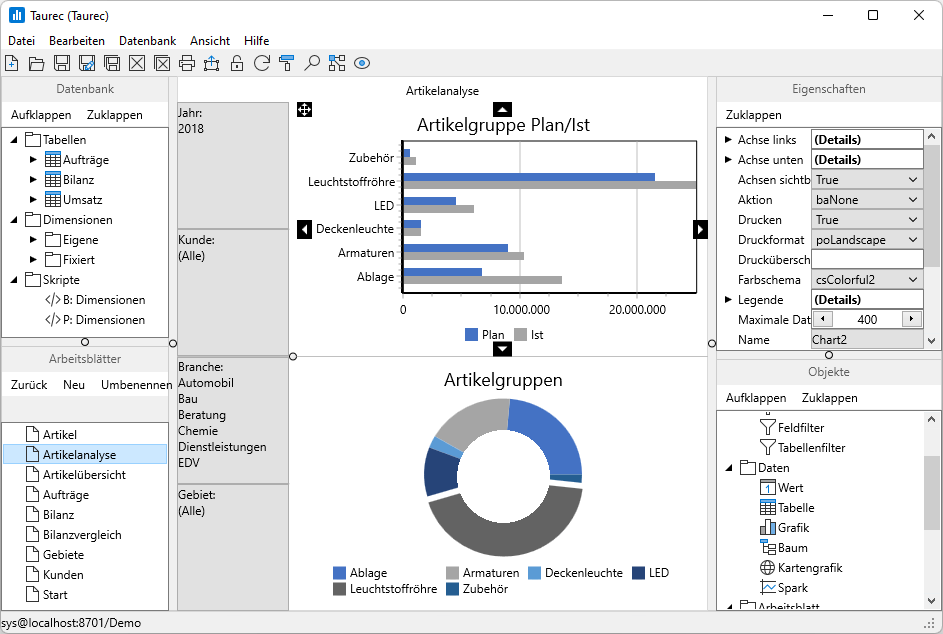Select the paint roller format icon
Viewport: 943px width, 634px height.
[287, 64]
